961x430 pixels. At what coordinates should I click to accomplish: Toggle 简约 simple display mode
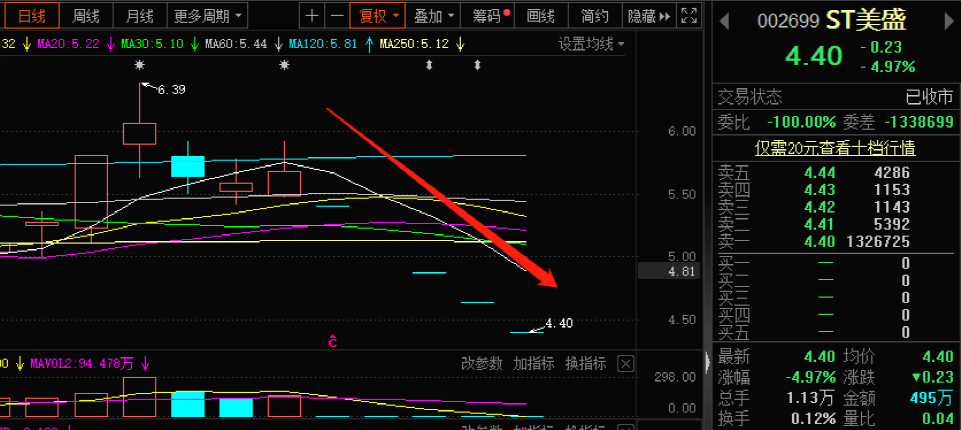coord(594,16)
